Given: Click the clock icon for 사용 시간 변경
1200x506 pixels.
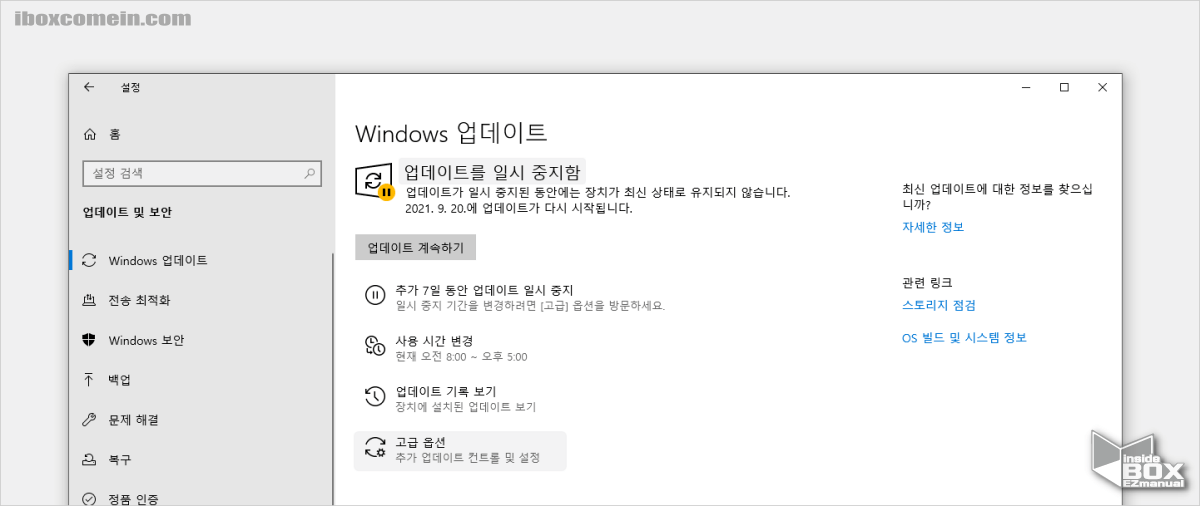Looking at the screenshot, I should [375, 346].
